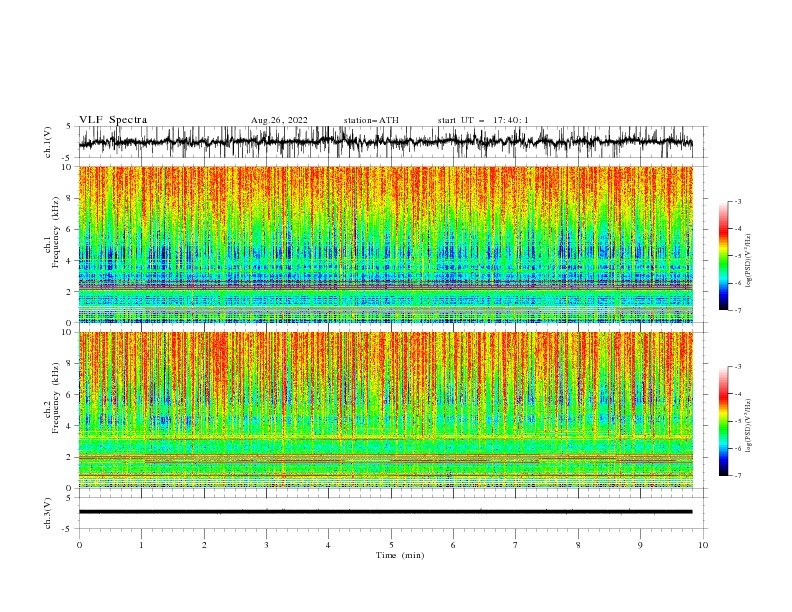Click the time axis tick label '8'
The width and height of the screenshot is (792, 612).
(x=578, y=545)
